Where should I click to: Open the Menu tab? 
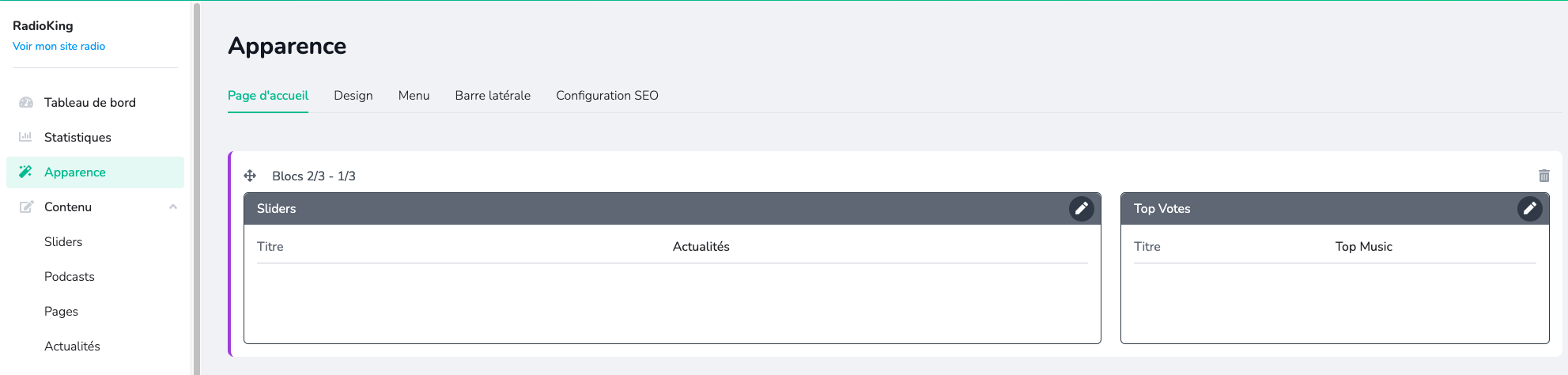pos(414,95)
